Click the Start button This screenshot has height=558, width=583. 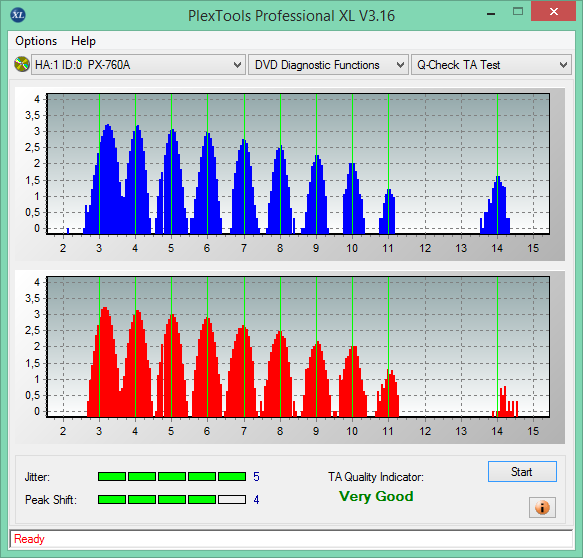point(522,472)
